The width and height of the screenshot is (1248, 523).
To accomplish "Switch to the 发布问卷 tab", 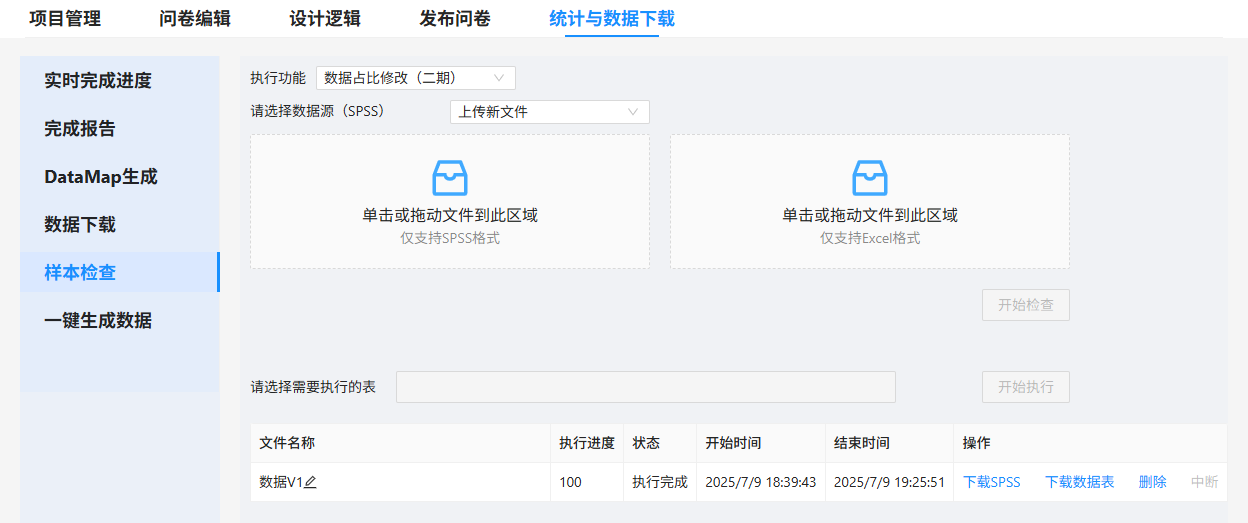I will tap(455, 19).
